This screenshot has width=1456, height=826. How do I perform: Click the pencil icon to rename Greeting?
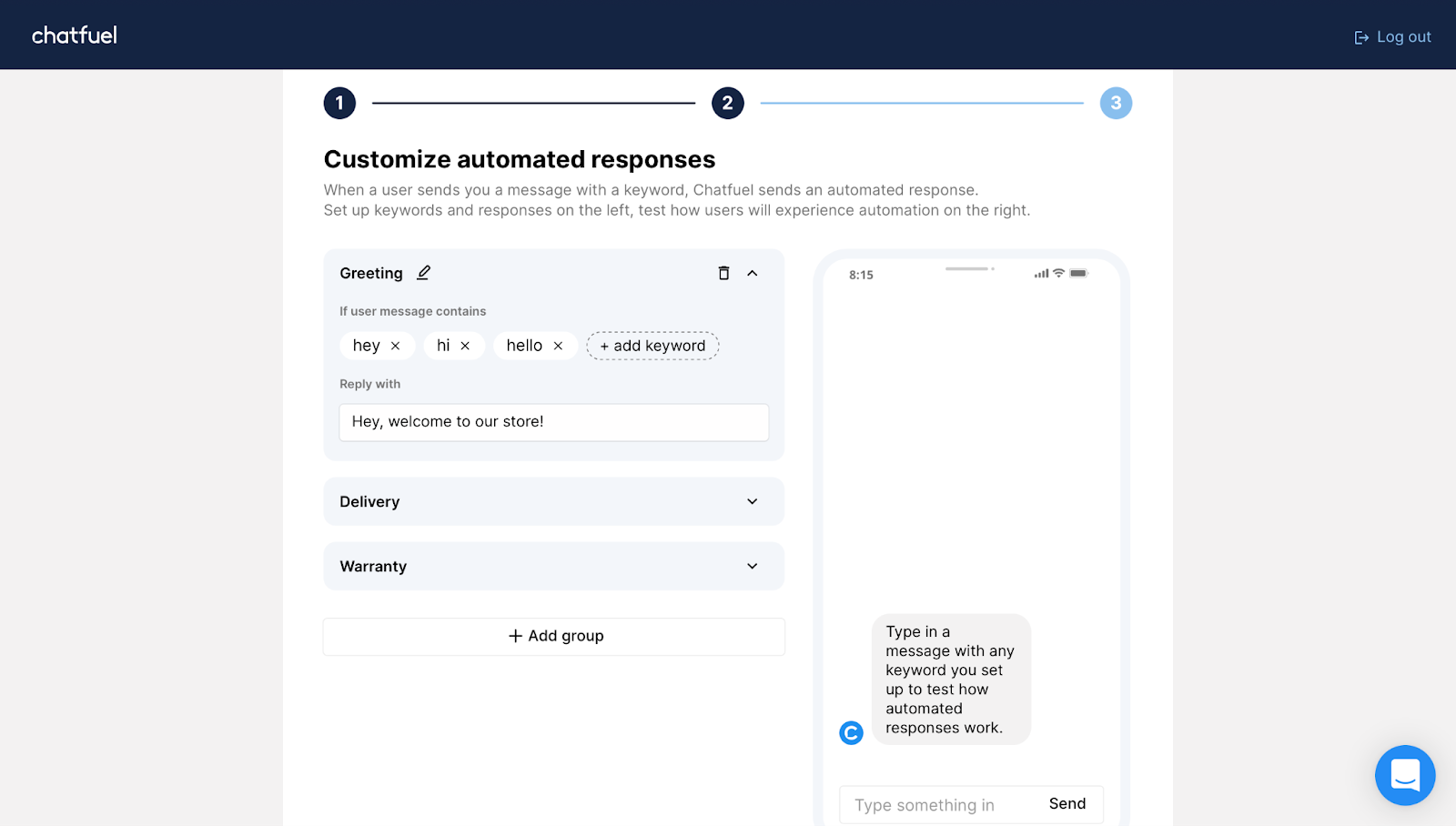(x=423, y=273)
